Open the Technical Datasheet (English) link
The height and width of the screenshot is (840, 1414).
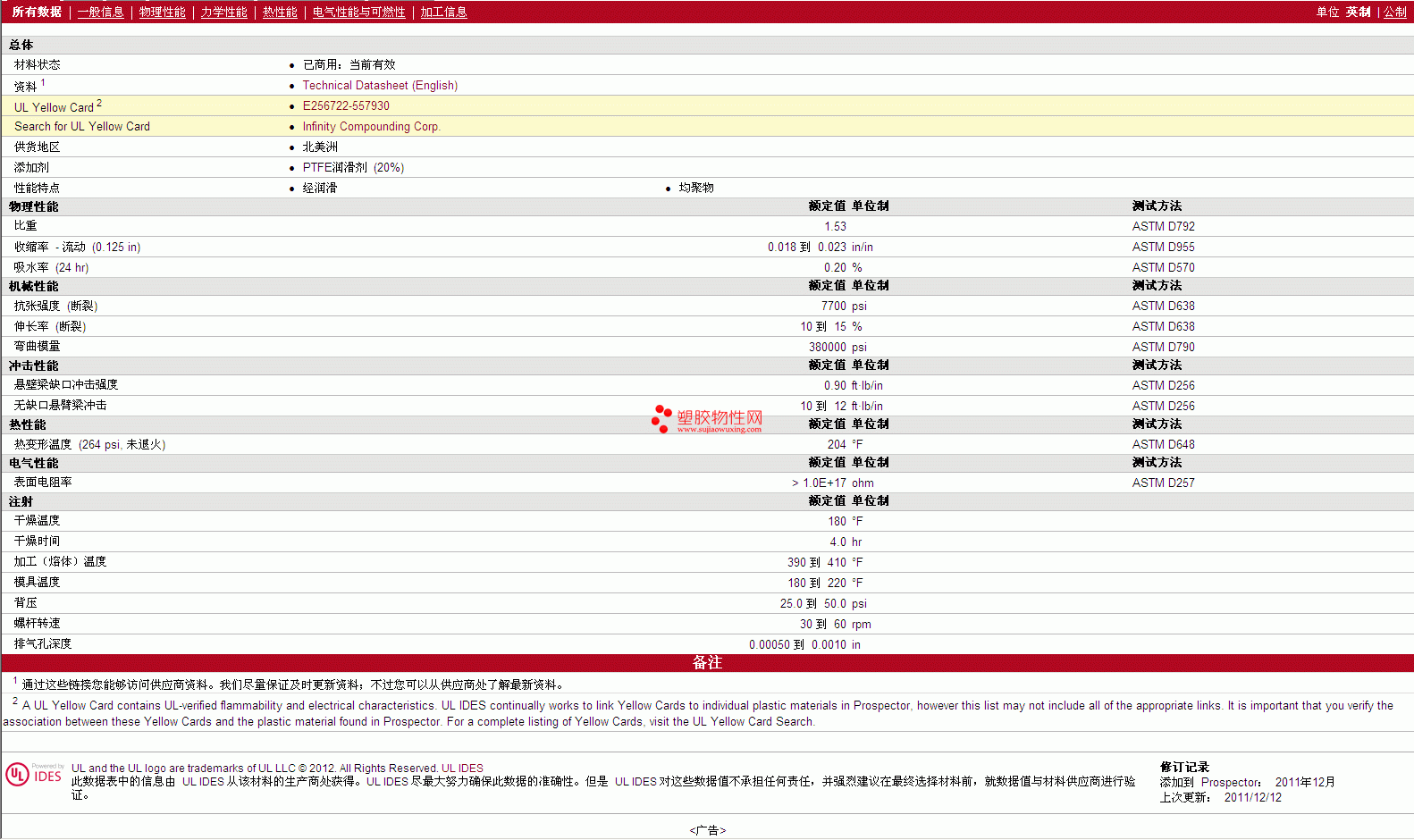pos(380,85)
